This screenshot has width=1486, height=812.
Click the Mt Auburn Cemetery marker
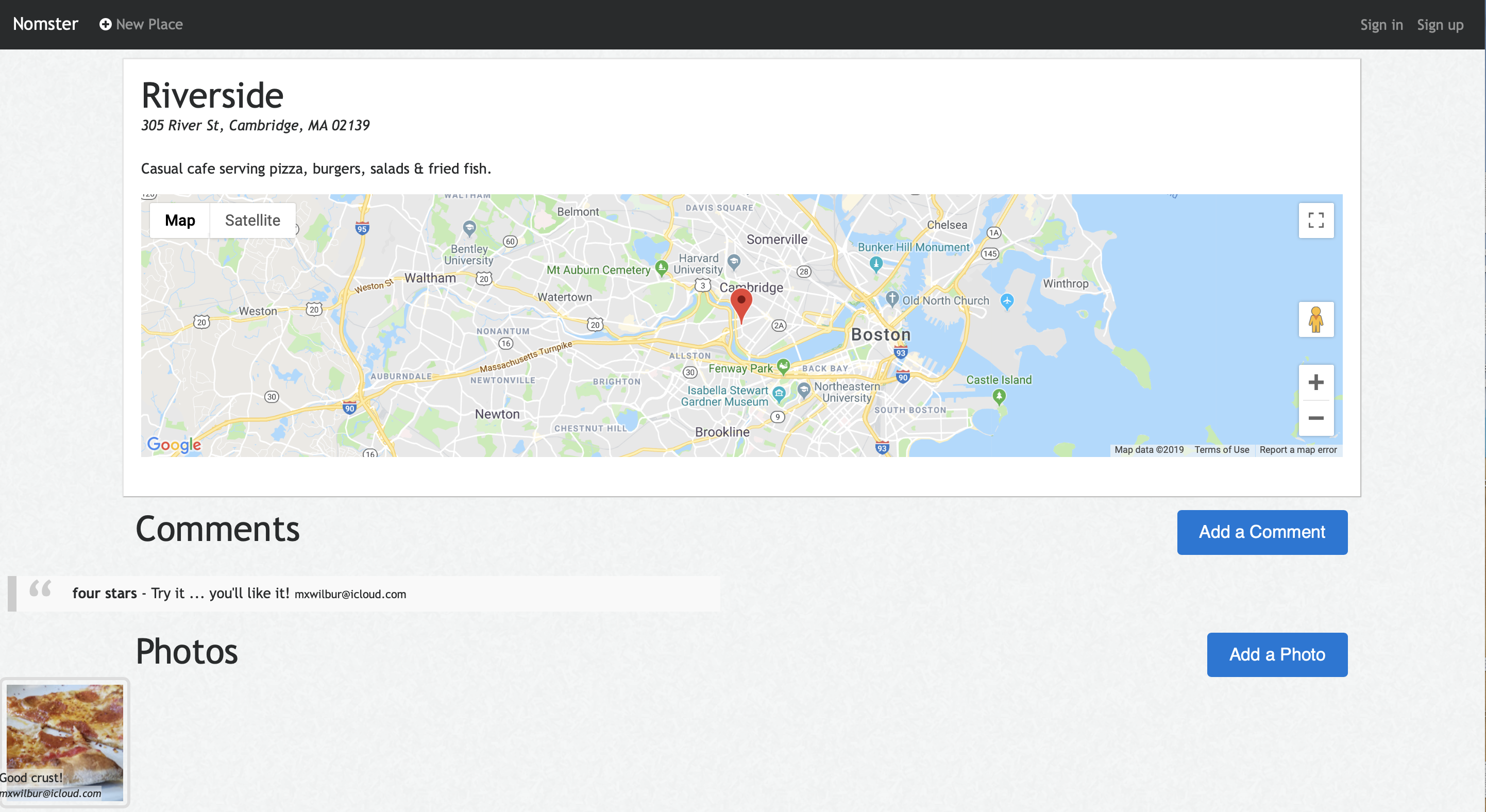click(x=662, y=267)
